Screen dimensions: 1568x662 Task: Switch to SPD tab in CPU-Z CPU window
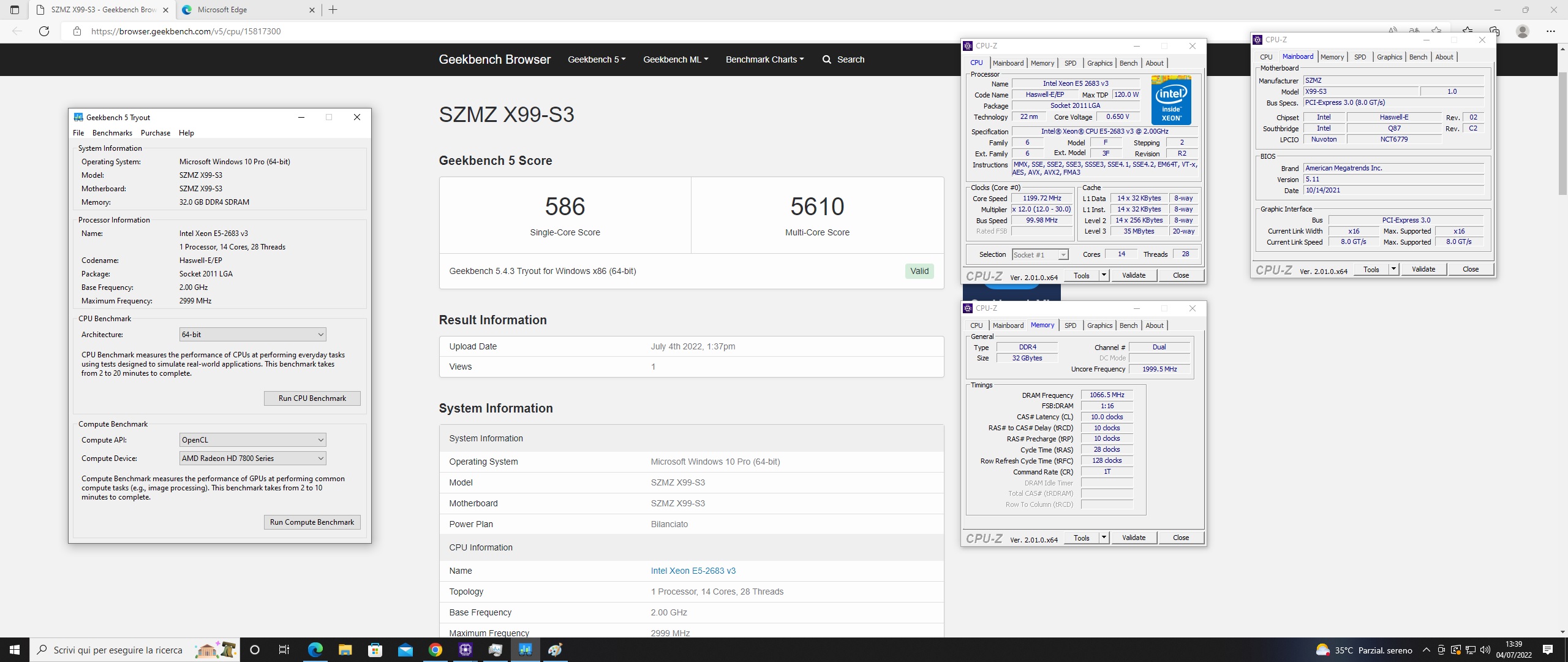[1070, 63]
